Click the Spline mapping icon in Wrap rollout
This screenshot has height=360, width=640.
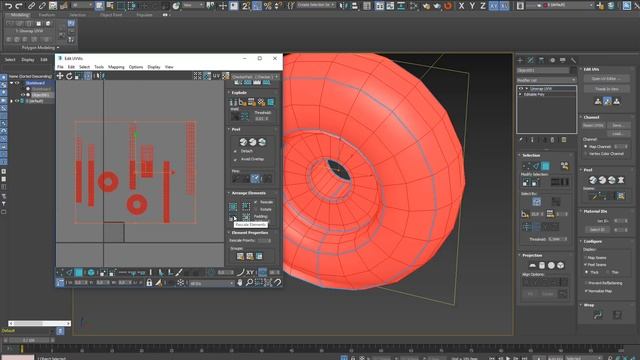click(x=598, y=315)
